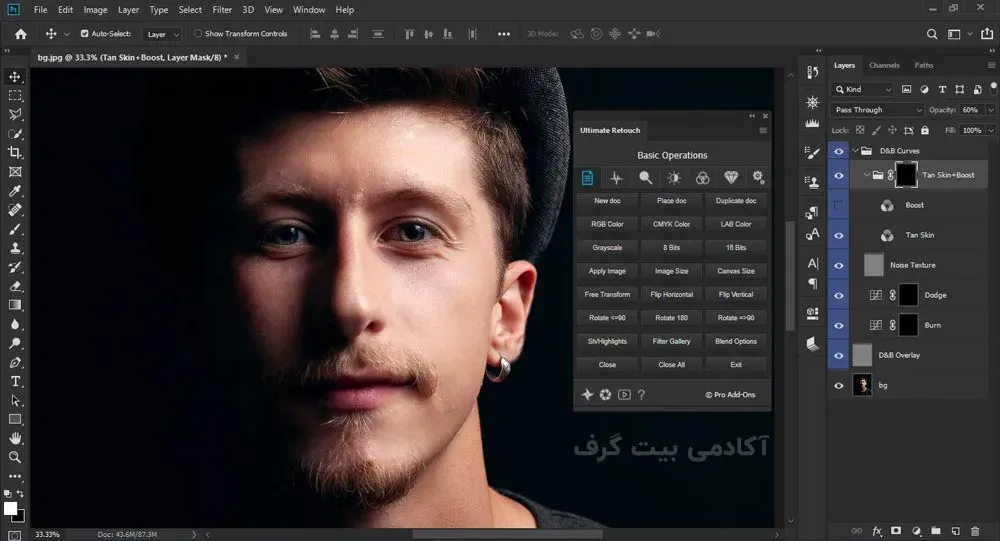Open the Fill dropdown arrow
1000x541 pixels.
pyautogui.click(x=991, y=130)
